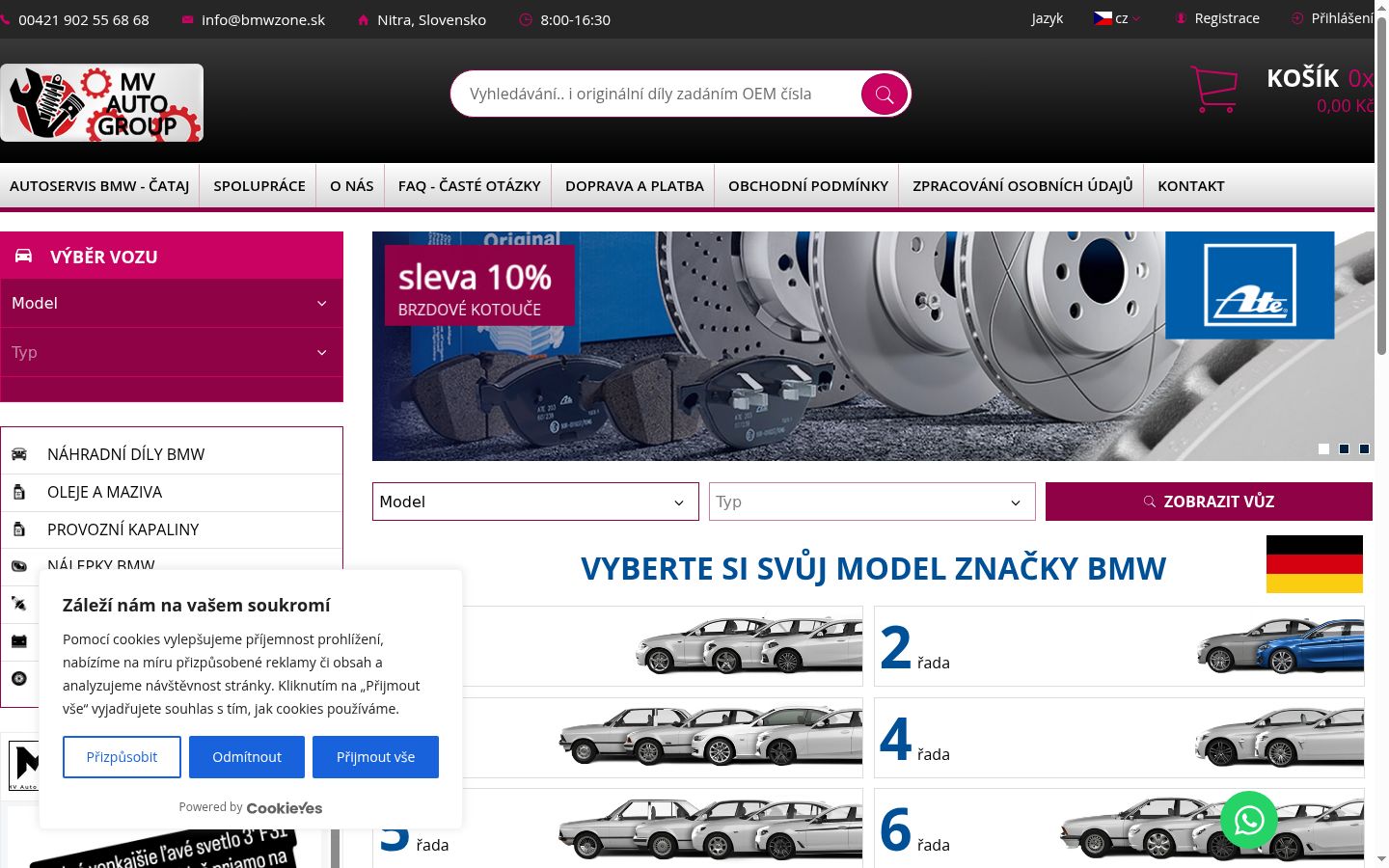The height and width of the screenshot is (868, 1389).
Task: Click phone number 00421 902 55 68 68
Action: [x=84, y=19]
